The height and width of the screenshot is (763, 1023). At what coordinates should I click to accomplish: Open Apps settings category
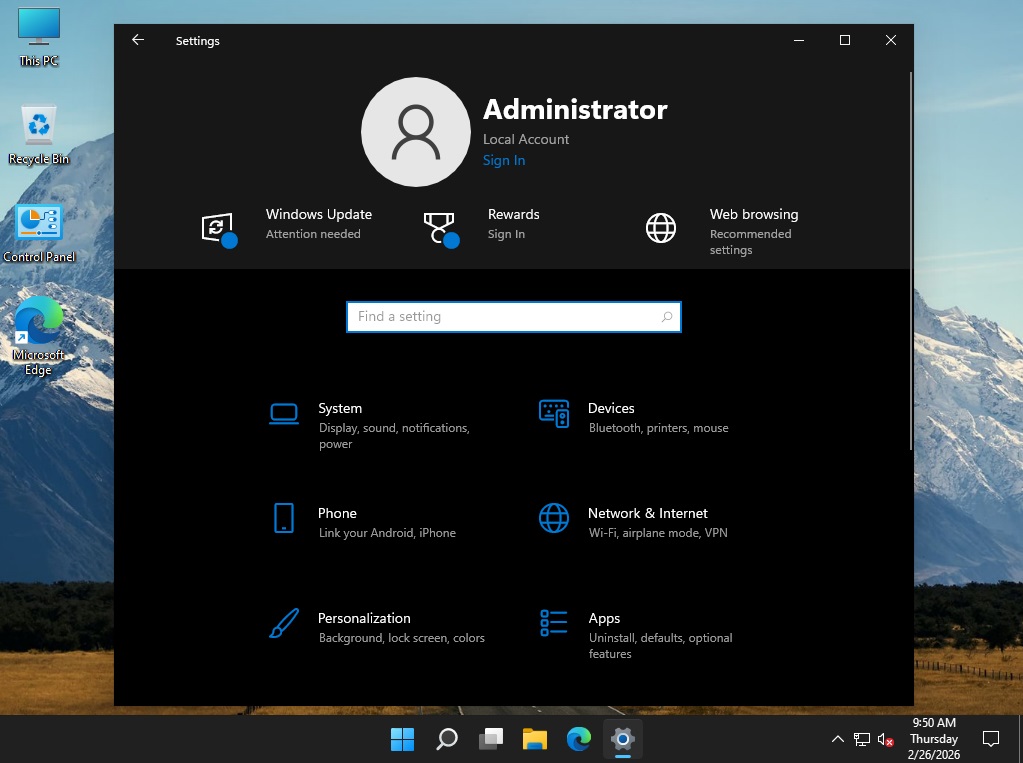(604, 619)
